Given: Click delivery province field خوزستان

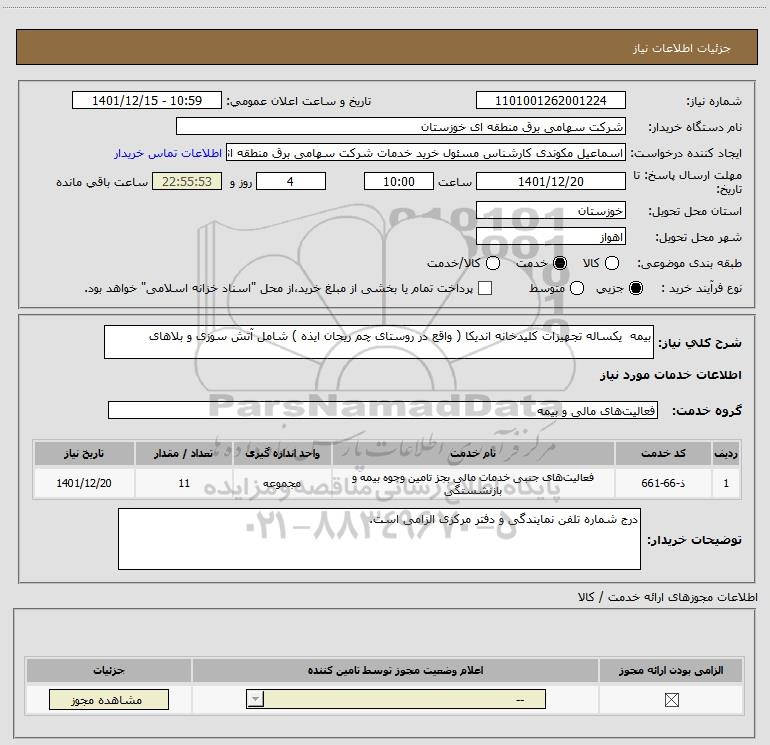Looking at the screenshot, I should coord(550,210).
